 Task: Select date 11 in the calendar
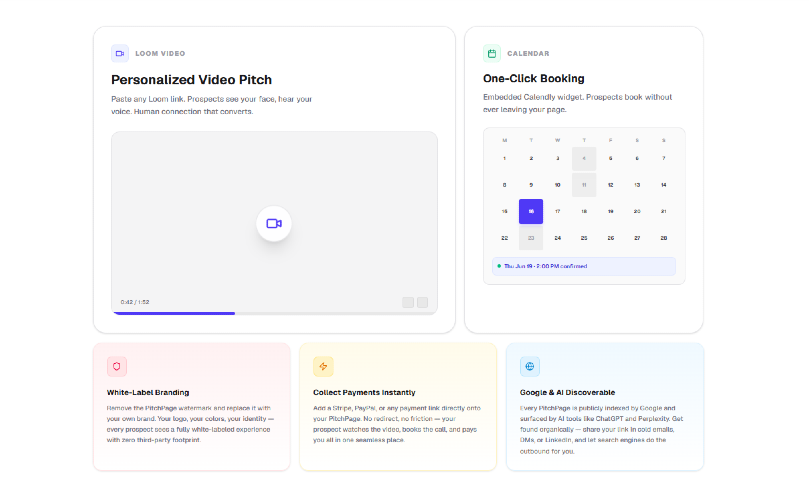click(584, 185)
